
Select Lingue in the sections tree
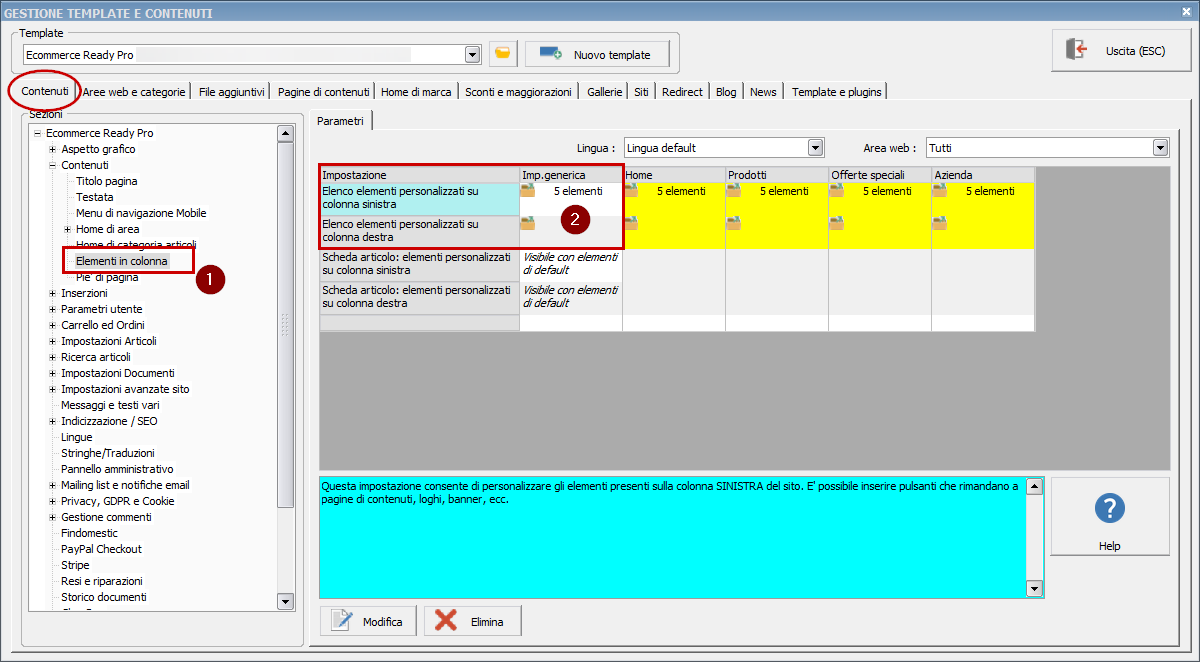click(76, 437)
